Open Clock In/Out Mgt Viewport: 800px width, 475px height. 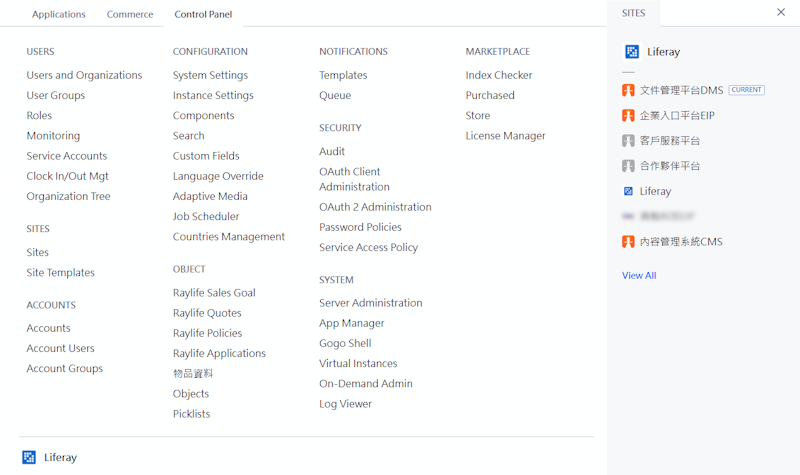tap(67, 176)
